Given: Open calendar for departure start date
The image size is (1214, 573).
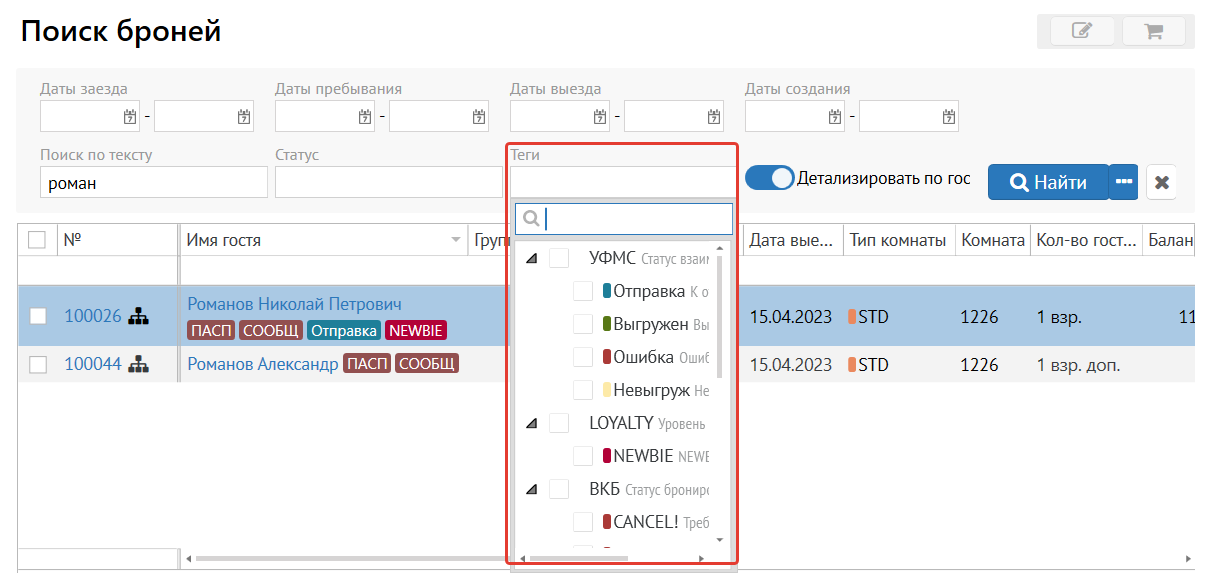Looking at the screenshot, I should tap(600, 117).
